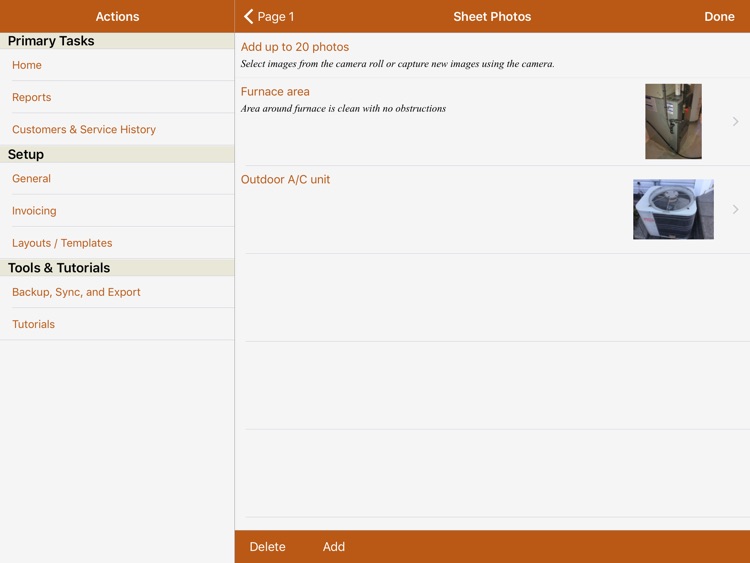Image resolution: width=750 pixels, height=563 pixels.
Task: Open Home in Primary Tasks
Action: (x=117, y=65)
